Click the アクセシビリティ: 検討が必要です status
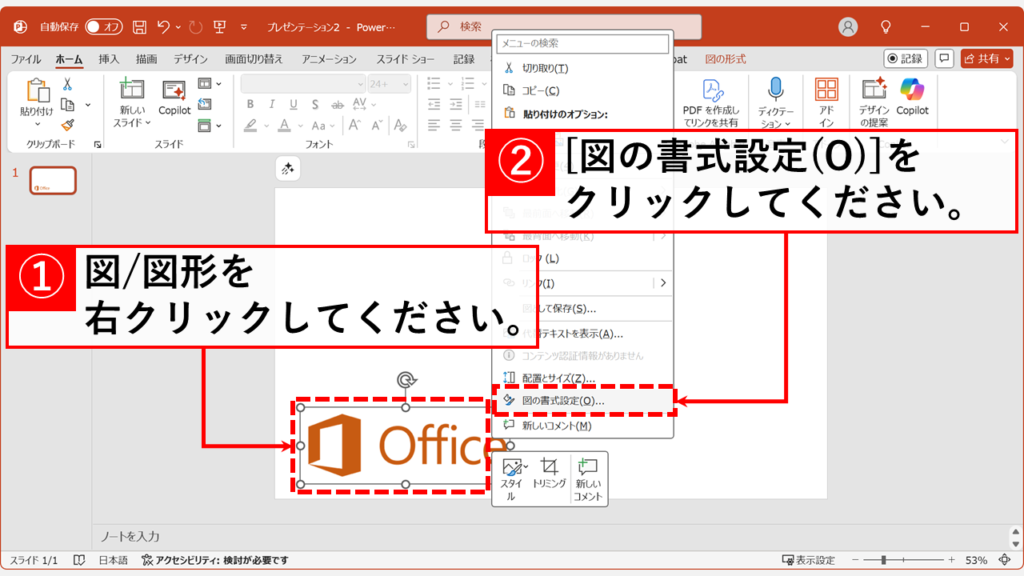The width and height of the screenshot is (1024, 576). [215, 560]
